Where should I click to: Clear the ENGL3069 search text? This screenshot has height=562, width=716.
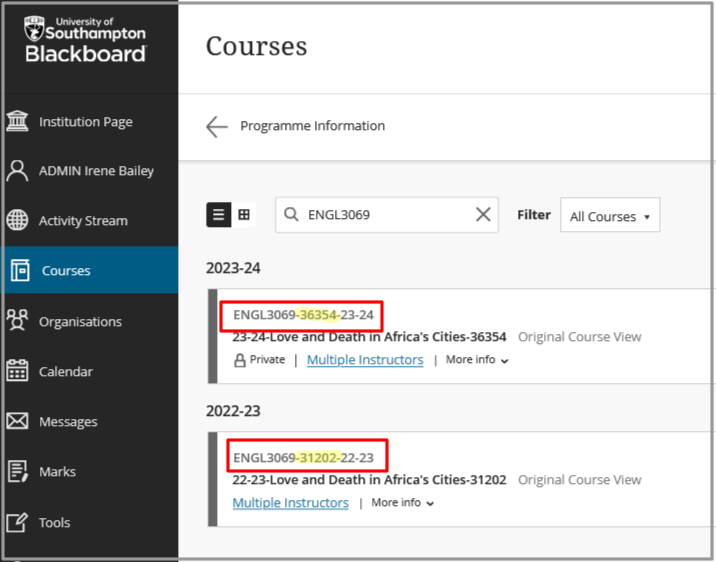483,214
